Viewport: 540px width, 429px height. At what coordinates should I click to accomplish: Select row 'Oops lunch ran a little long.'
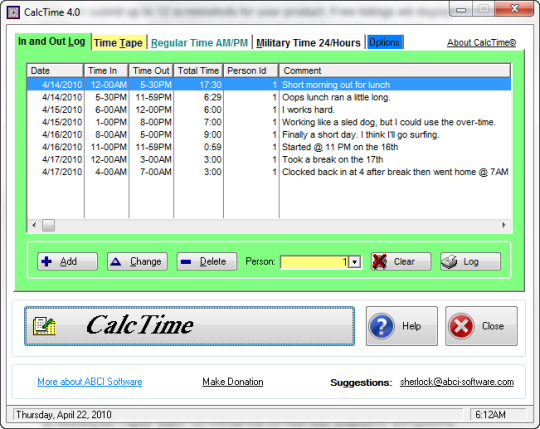tap(269, 97)
